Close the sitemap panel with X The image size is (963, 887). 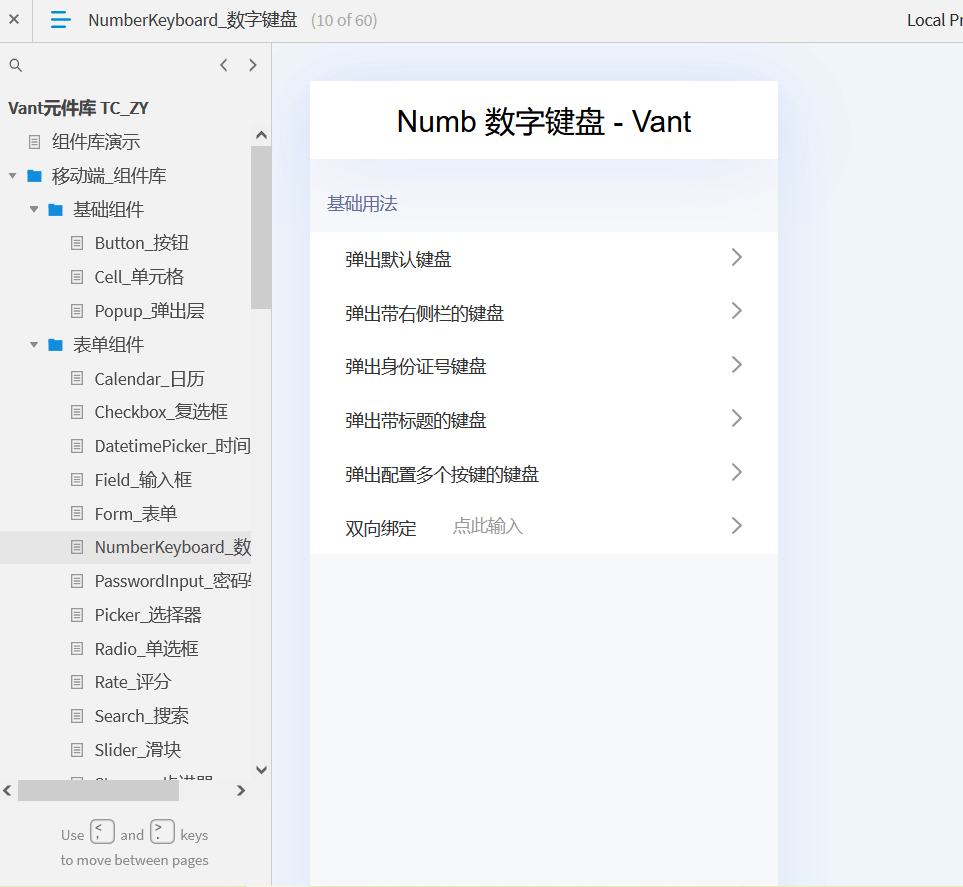point(14,19)
